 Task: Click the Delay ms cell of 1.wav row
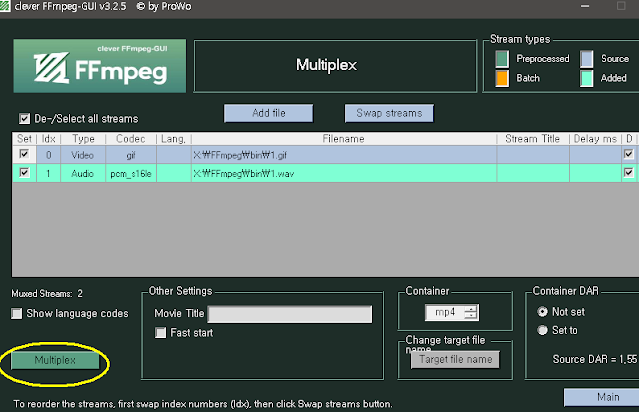pyautogui.click(x=595, y=173)
